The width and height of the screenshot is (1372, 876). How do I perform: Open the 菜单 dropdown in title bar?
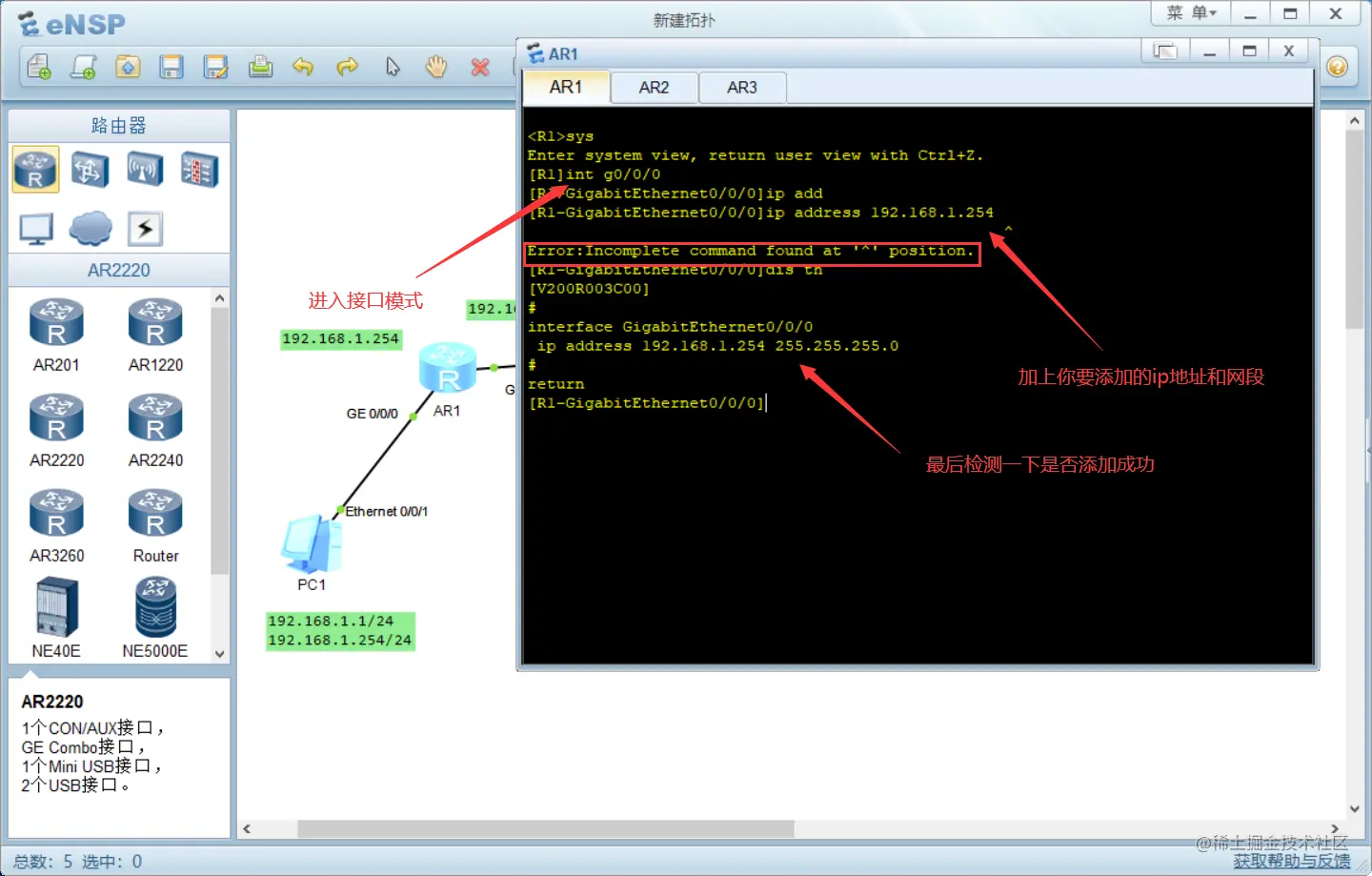pos(1191,12)
